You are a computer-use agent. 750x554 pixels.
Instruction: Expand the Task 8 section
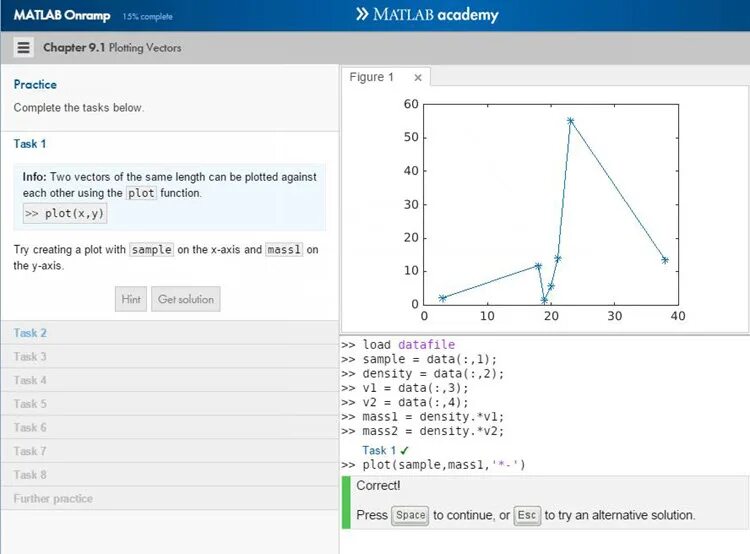170,475
